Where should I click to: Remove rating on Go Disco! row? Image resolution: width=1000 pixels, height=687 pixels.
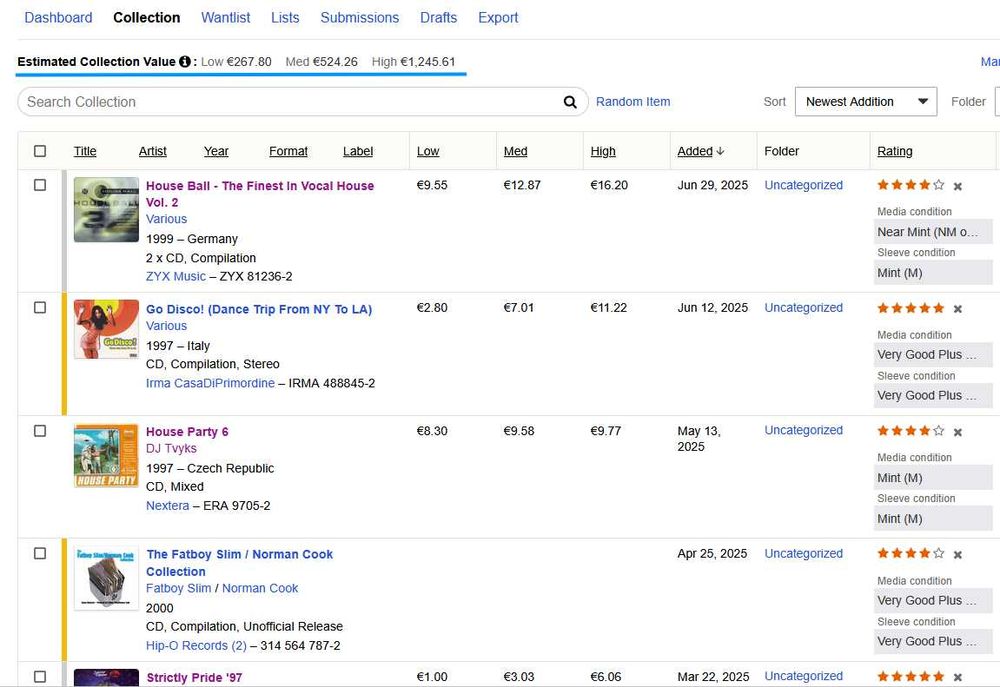click(958, 309)
